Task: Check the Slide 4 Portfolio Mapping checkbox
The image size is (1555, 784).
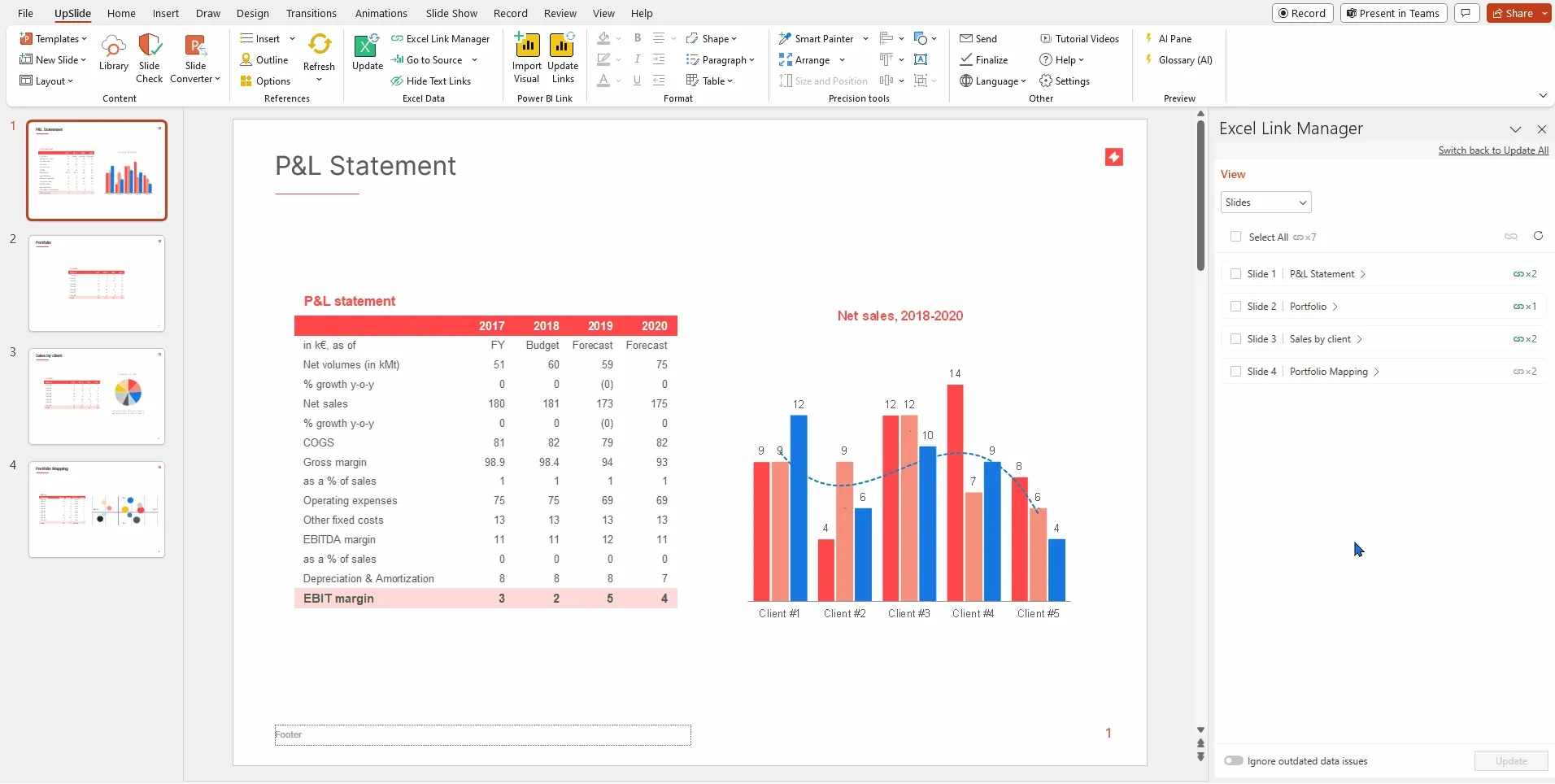Action: click(x=1236, y=372)
